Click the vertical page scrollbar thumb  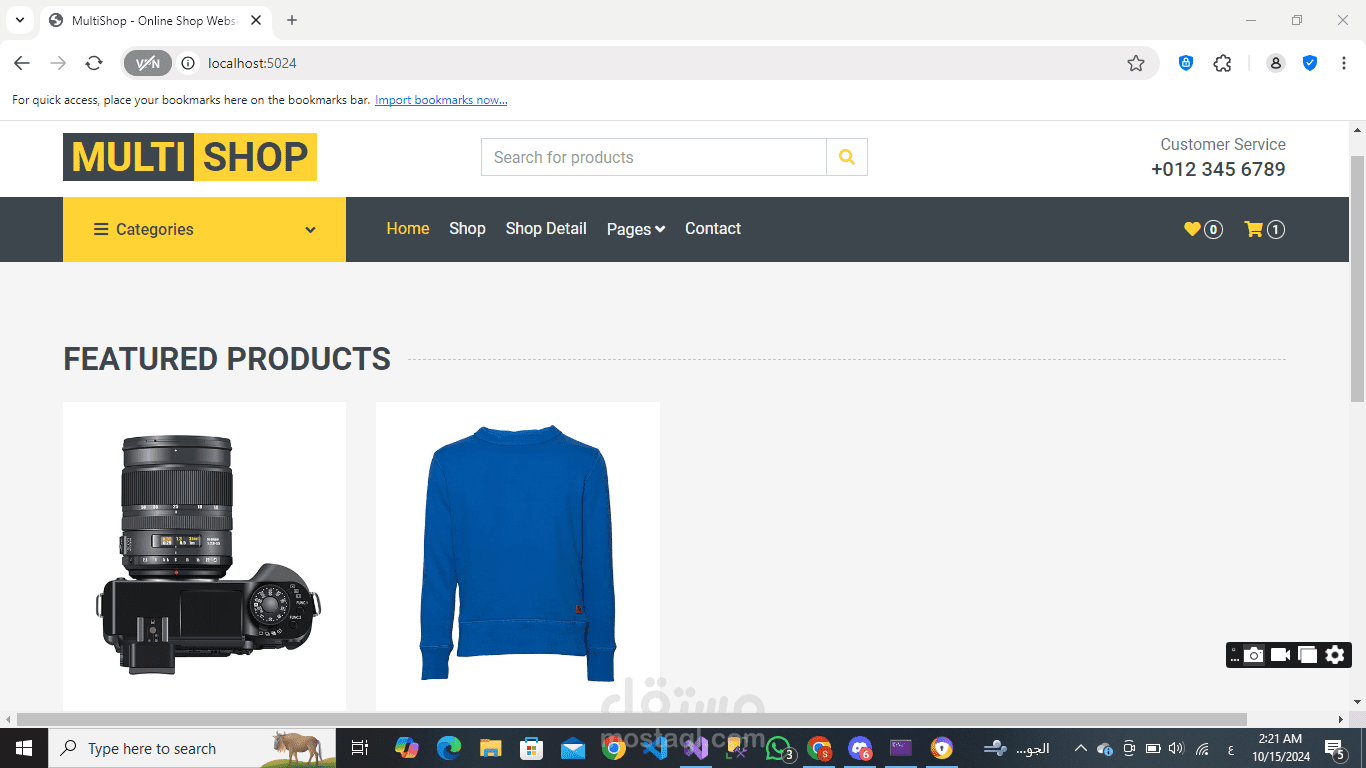pyautogui.click(x=1357, y=278)
